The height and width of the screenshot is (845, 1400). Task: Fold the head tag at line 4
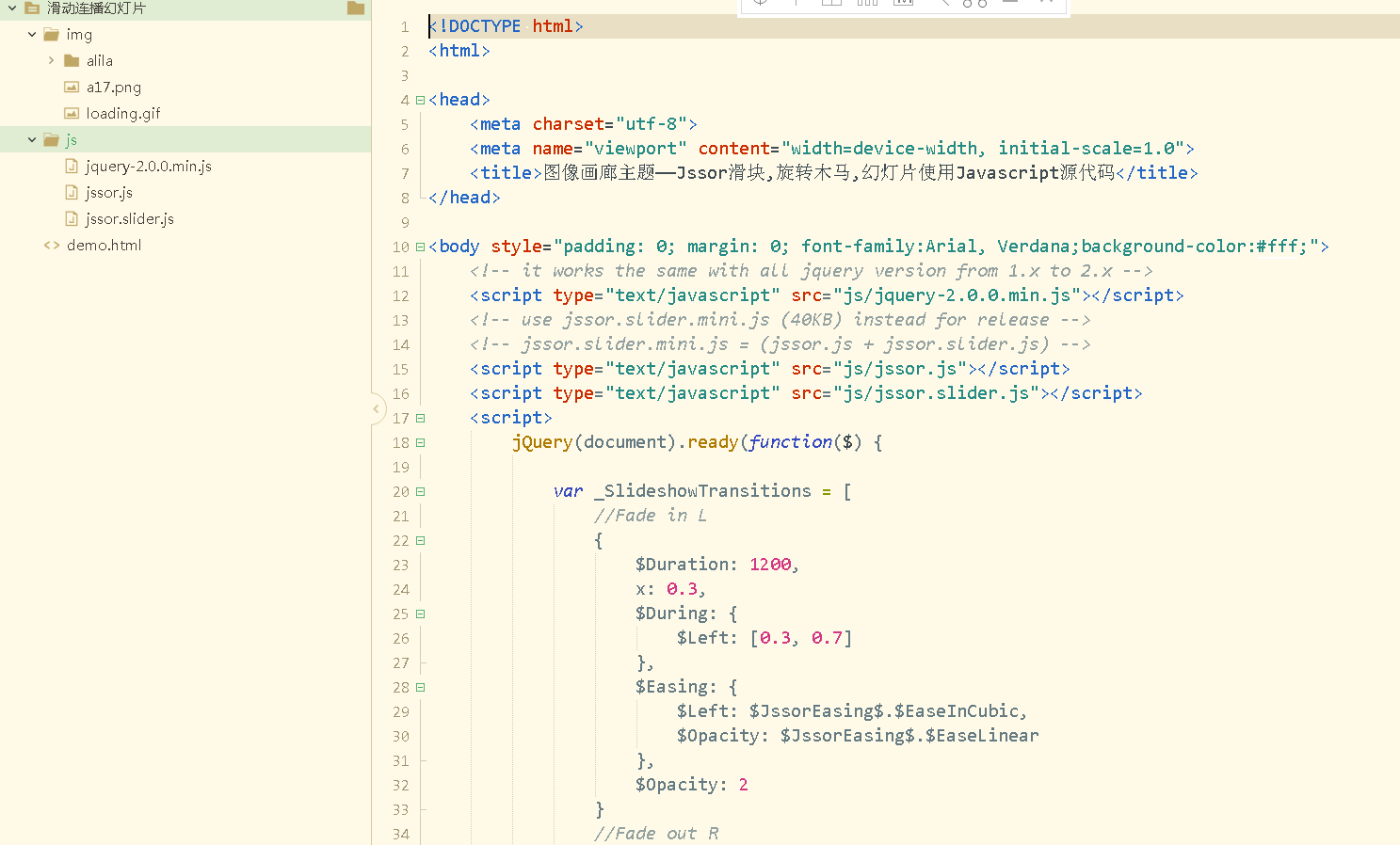click(x=420, y=100)
